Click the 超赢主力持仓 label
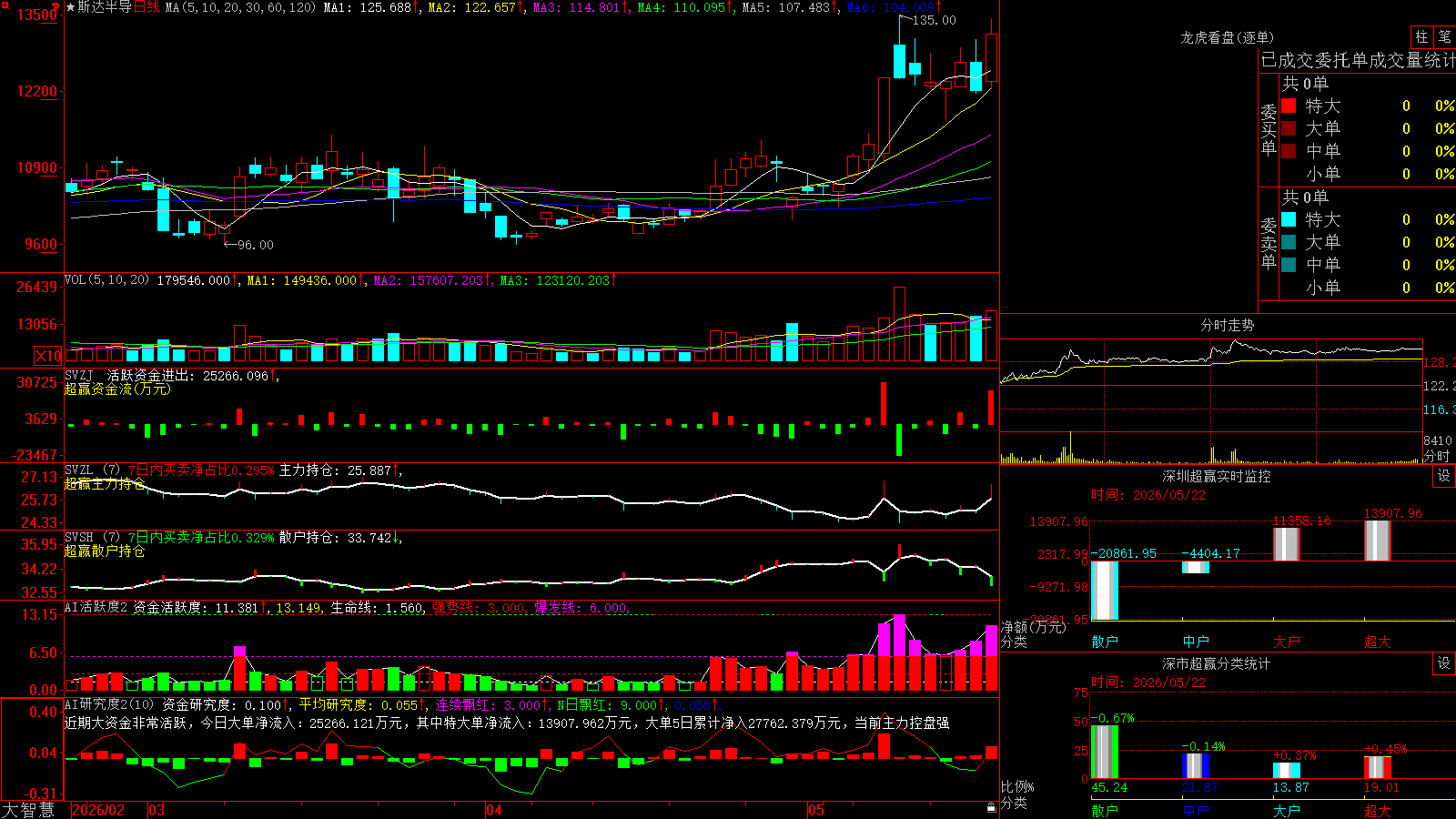The height and width of the screenshot is (819, 1456). pos(105,483)
